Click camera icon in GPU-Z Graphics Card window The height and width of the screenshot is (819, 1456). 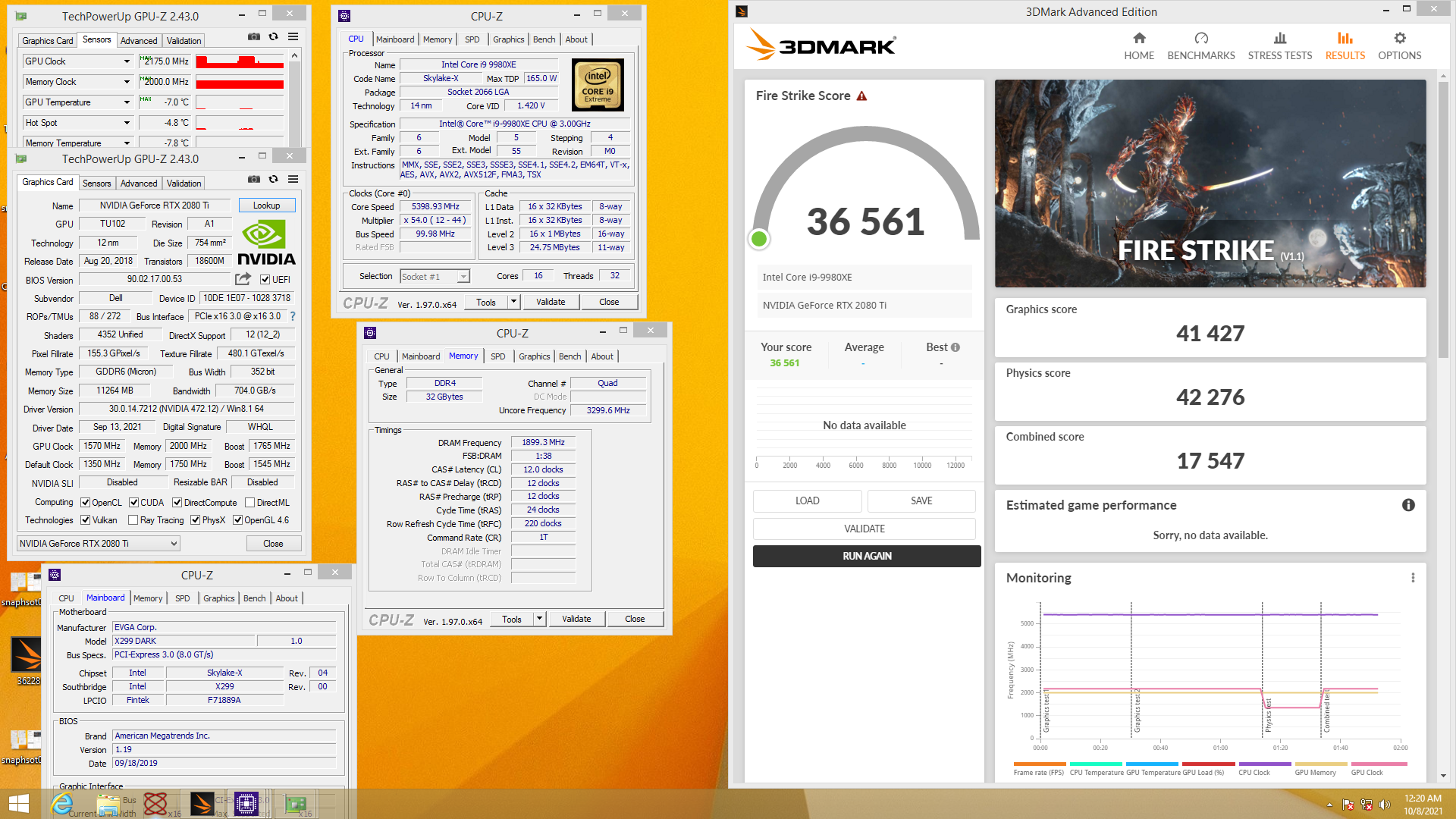point(254,179)
